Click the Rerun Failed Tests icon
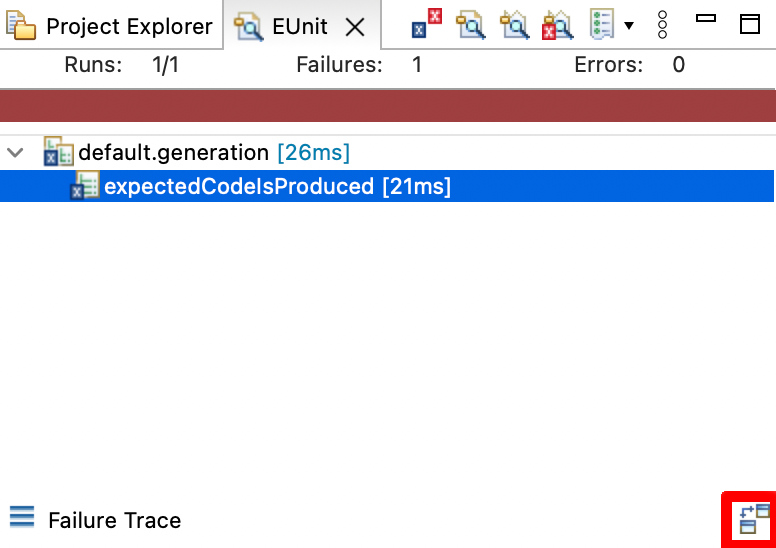The height and width of the screenshot is (548, 776). pyautogui.click(x=558, y=26)
